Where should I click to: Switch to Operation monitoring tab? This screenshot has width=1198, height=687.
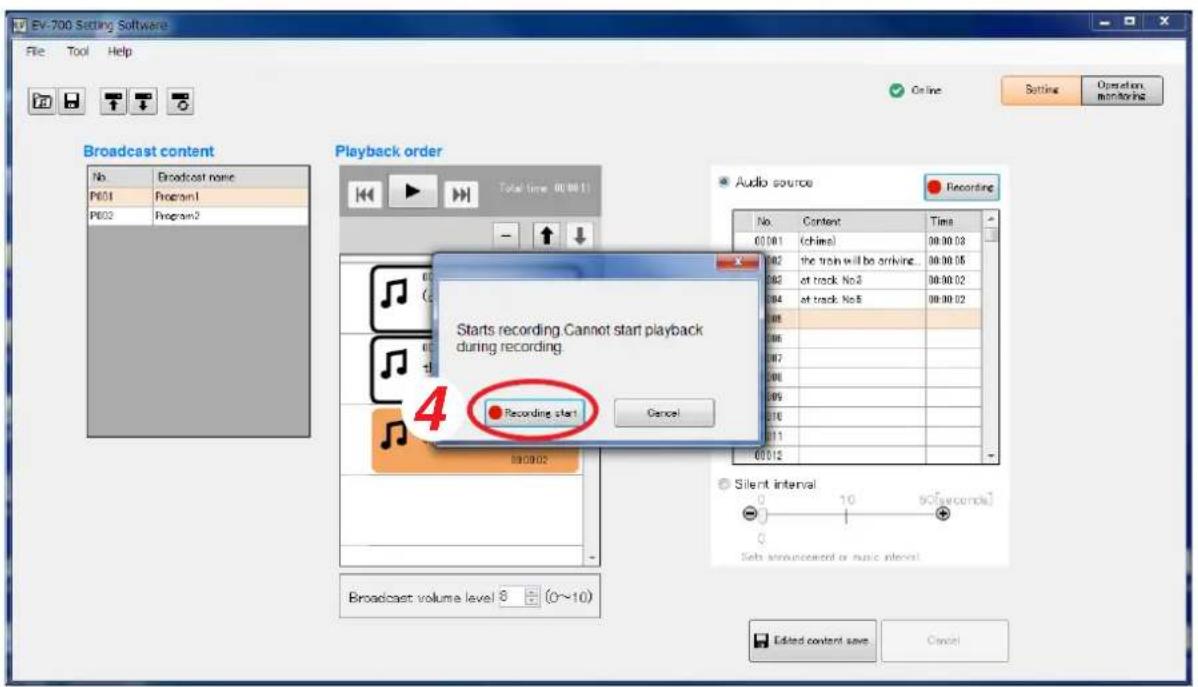pos(1122,90)
